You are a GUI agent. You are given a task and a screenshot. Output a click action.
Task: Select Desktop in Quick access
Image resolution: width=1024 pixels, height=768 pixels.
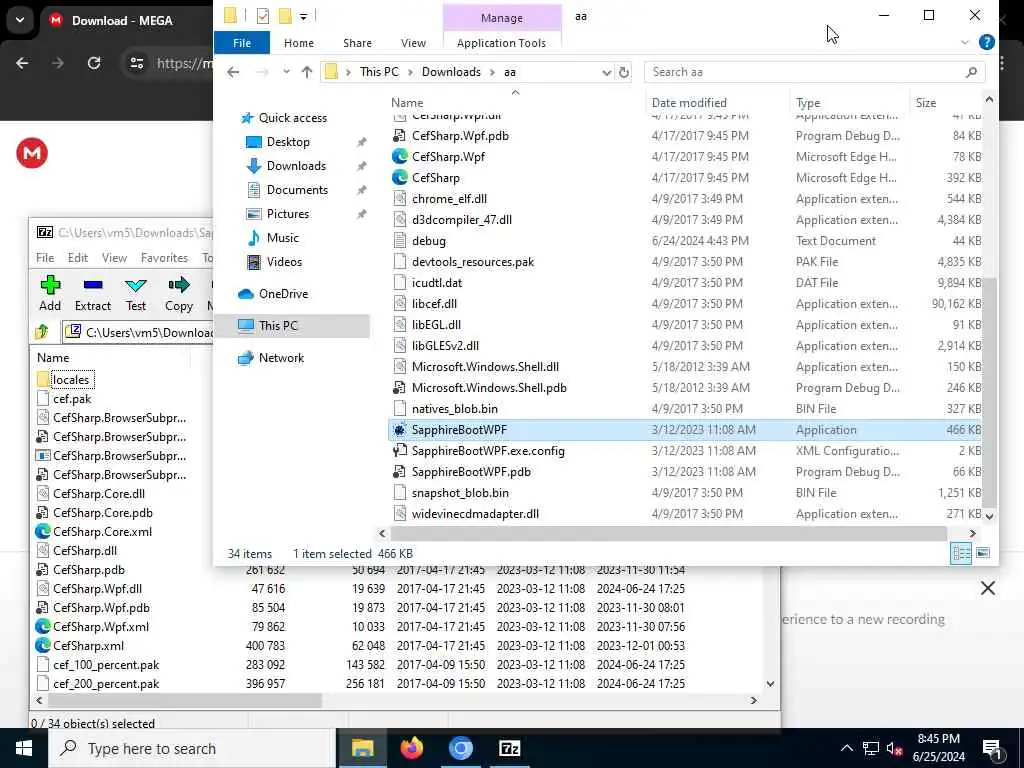tap(288, 142)
